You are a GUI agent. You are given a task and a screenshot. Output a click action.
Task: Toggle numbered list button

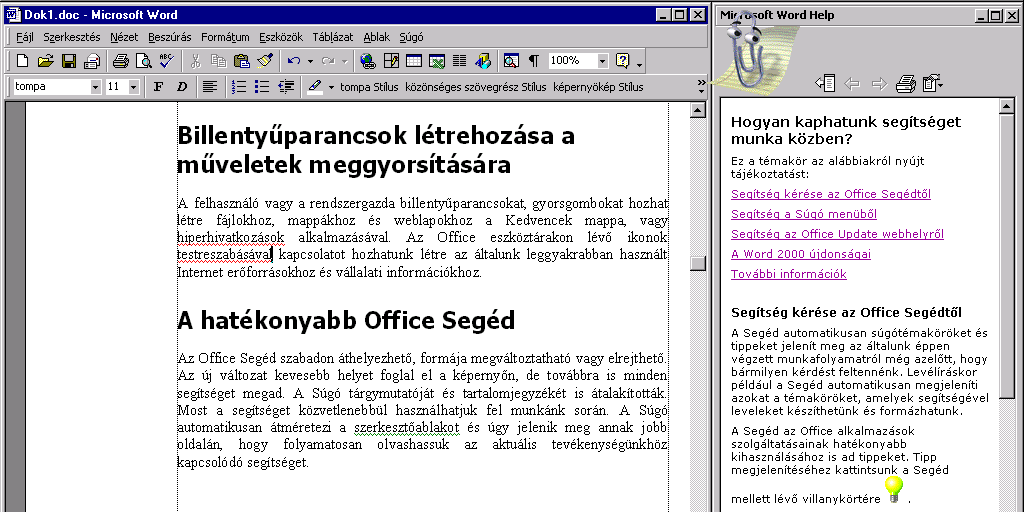239,87
